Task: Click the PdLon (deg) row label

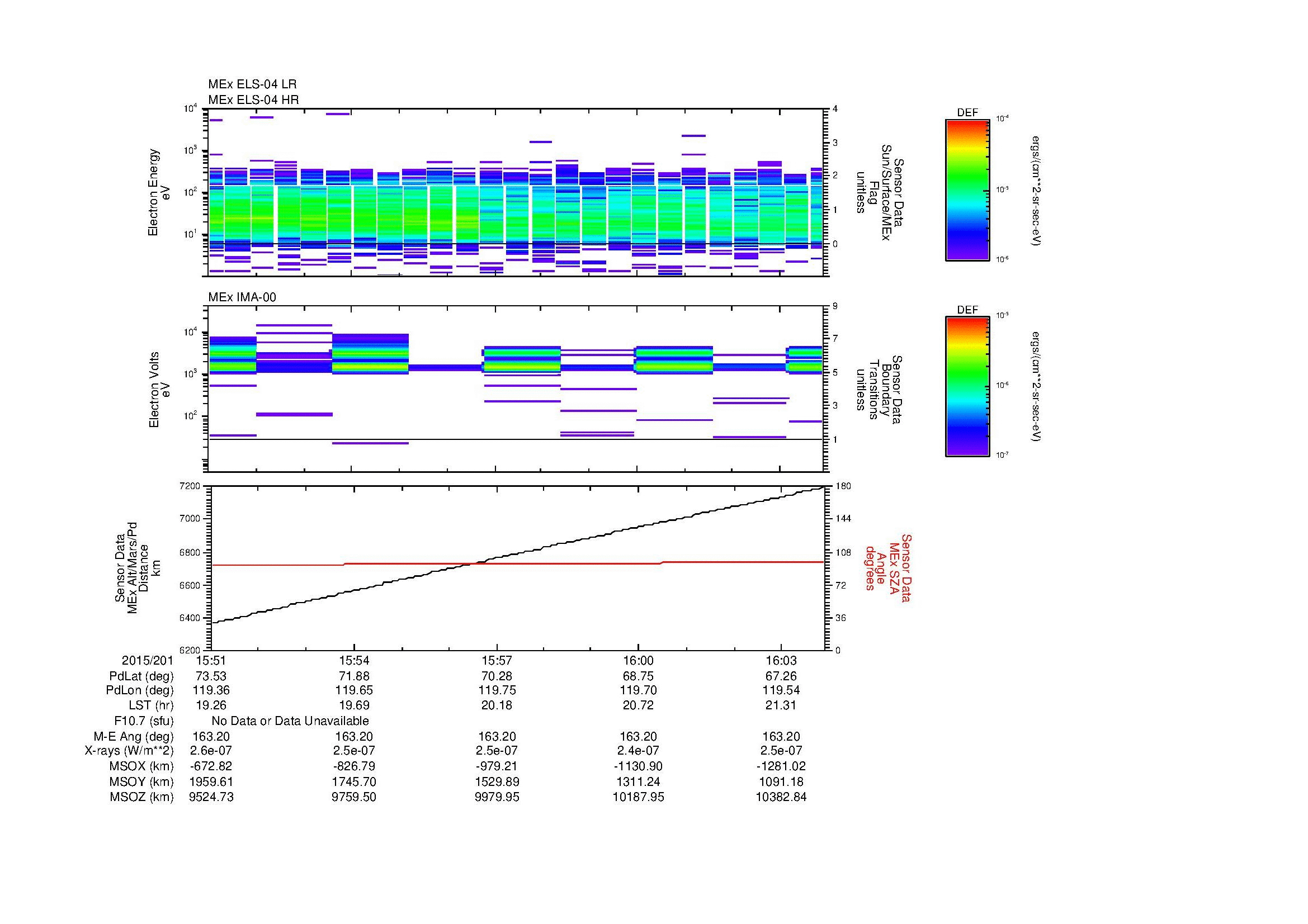Action: [x=140, y=690]
